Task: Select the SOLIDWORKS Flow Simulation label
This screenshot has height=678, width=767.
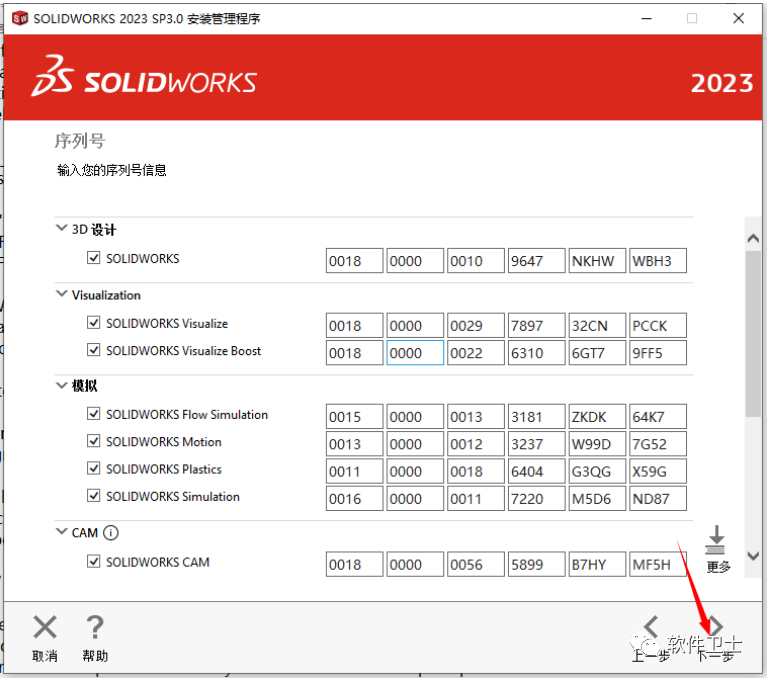Action: point(187,414)
